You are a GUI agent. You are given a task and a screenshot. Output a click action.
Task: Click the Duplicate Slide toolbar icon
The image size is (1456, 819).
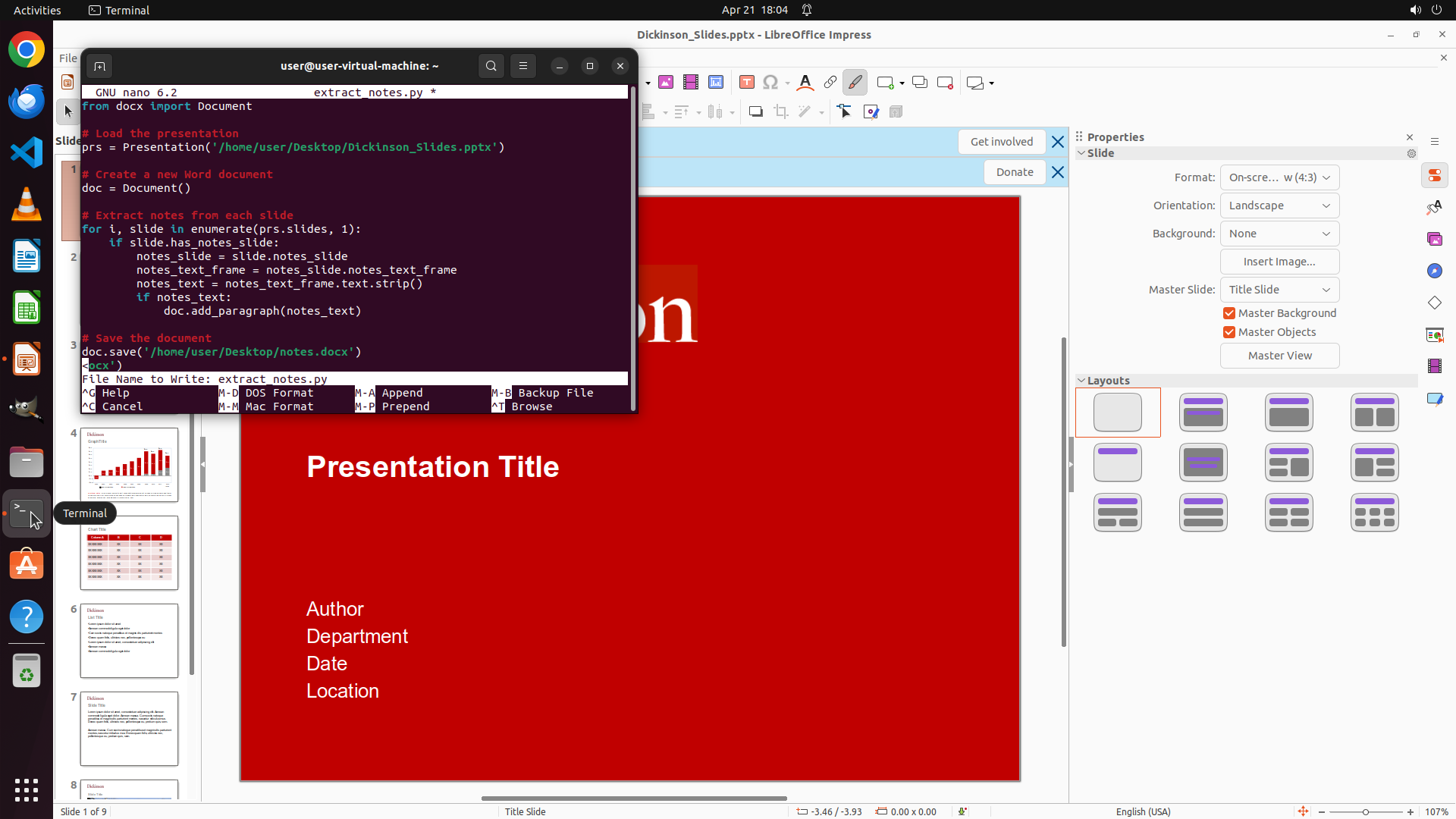(x=920, y=83)
